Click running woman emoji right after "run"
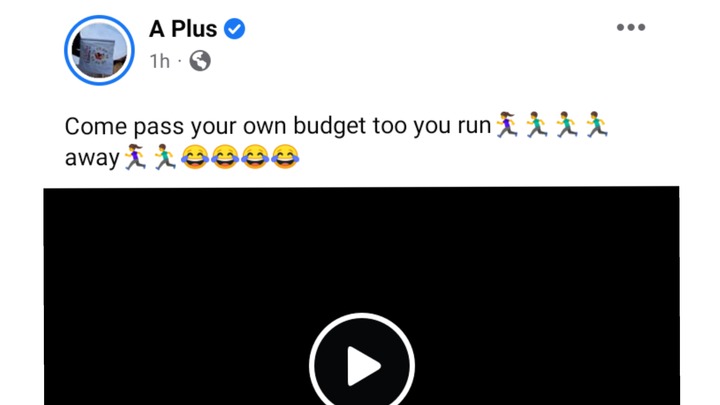The width and height of the screenshot is (720, 405). click(507, 124)
